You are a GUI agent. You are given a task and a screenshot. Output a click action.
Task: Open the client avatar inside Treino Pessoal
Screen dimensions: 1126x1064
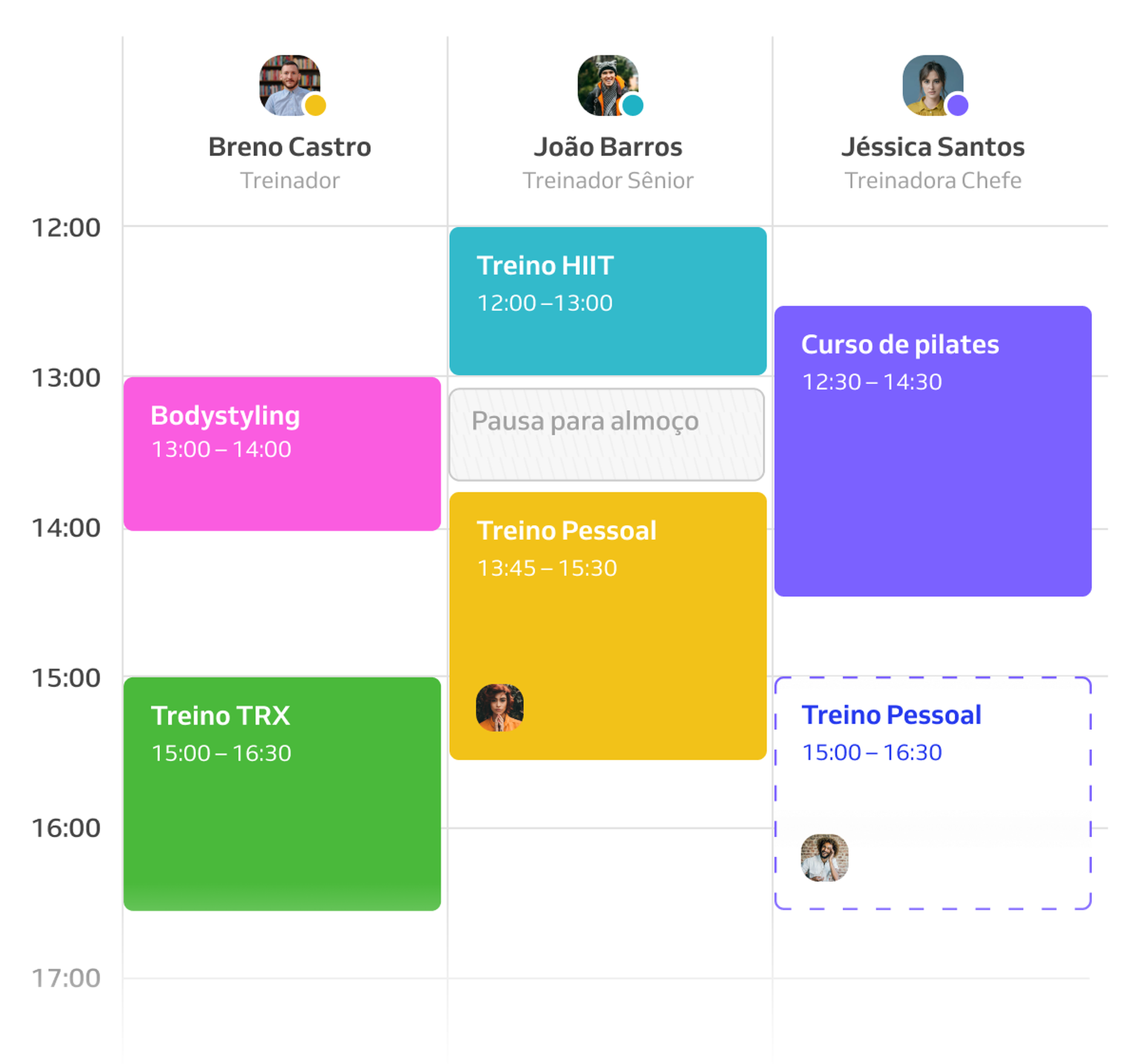point(501,708)
